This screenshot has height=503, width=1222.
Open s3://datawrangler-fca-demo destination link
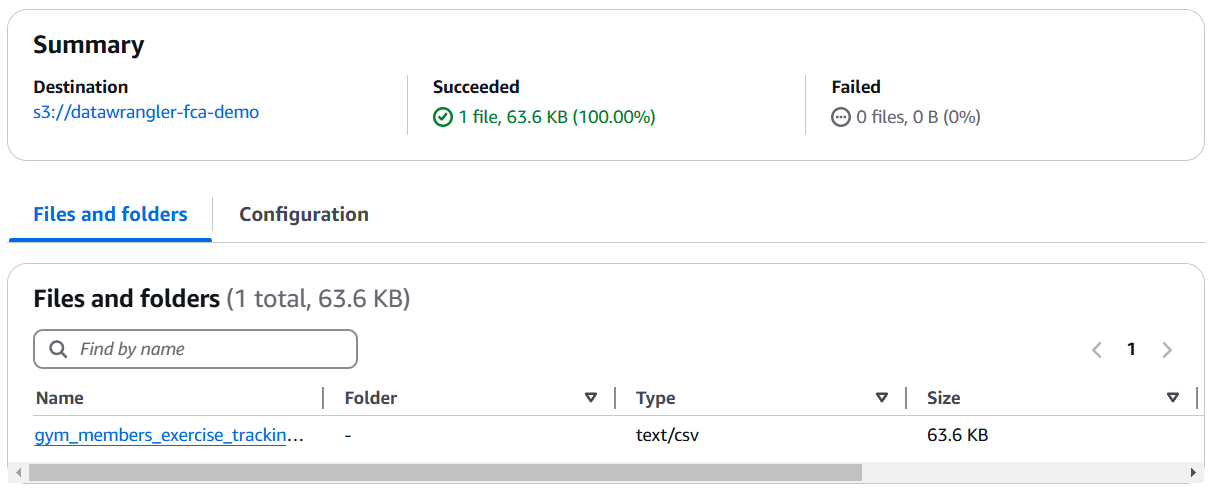146,112
